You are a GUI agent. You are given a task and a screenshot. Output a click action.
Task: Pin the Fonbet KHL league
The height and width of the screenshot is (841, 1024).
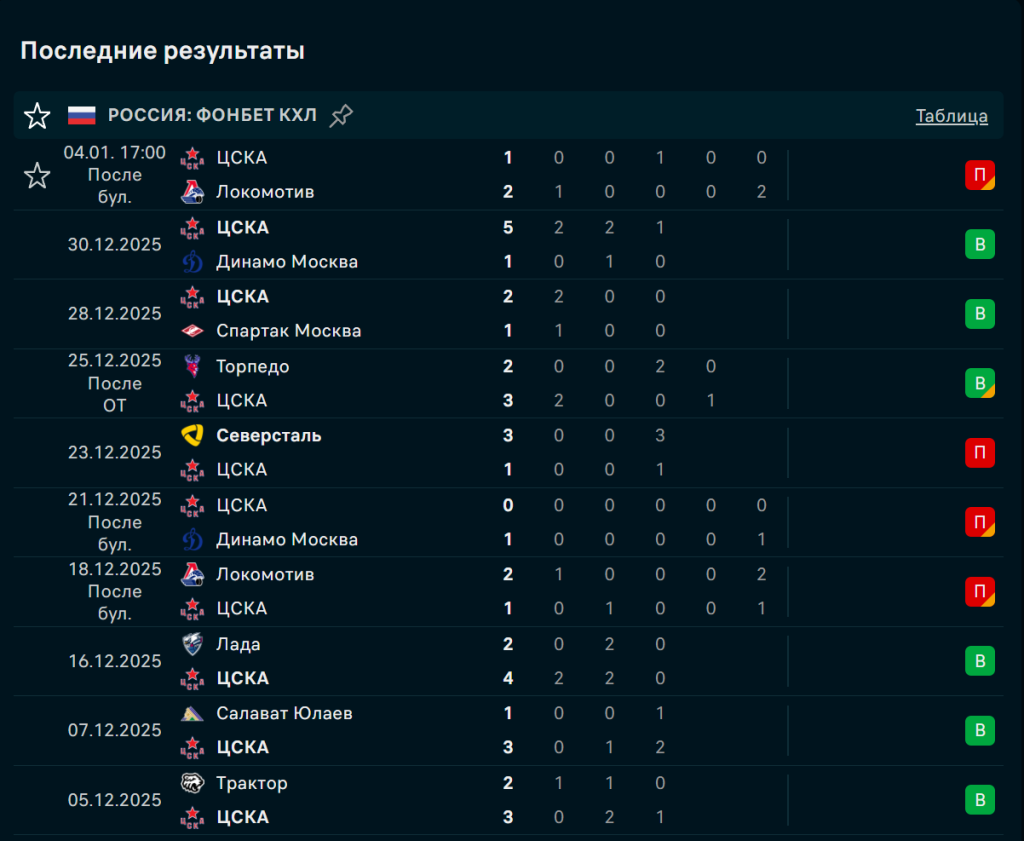(x=341, y=116)
